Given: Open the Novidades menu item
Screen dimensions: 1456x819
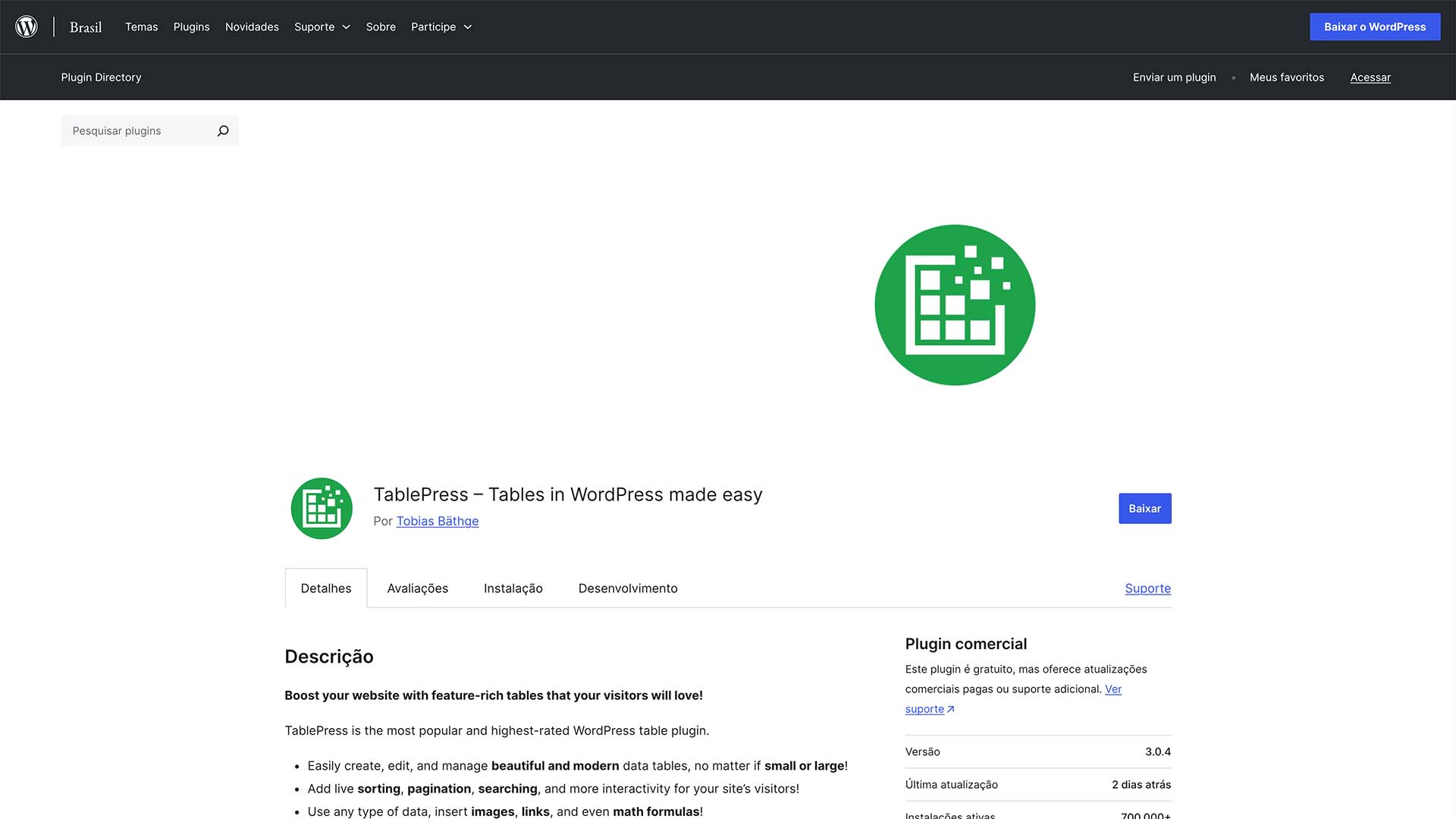Looking at the screenshot, I should tap(252, 27).
